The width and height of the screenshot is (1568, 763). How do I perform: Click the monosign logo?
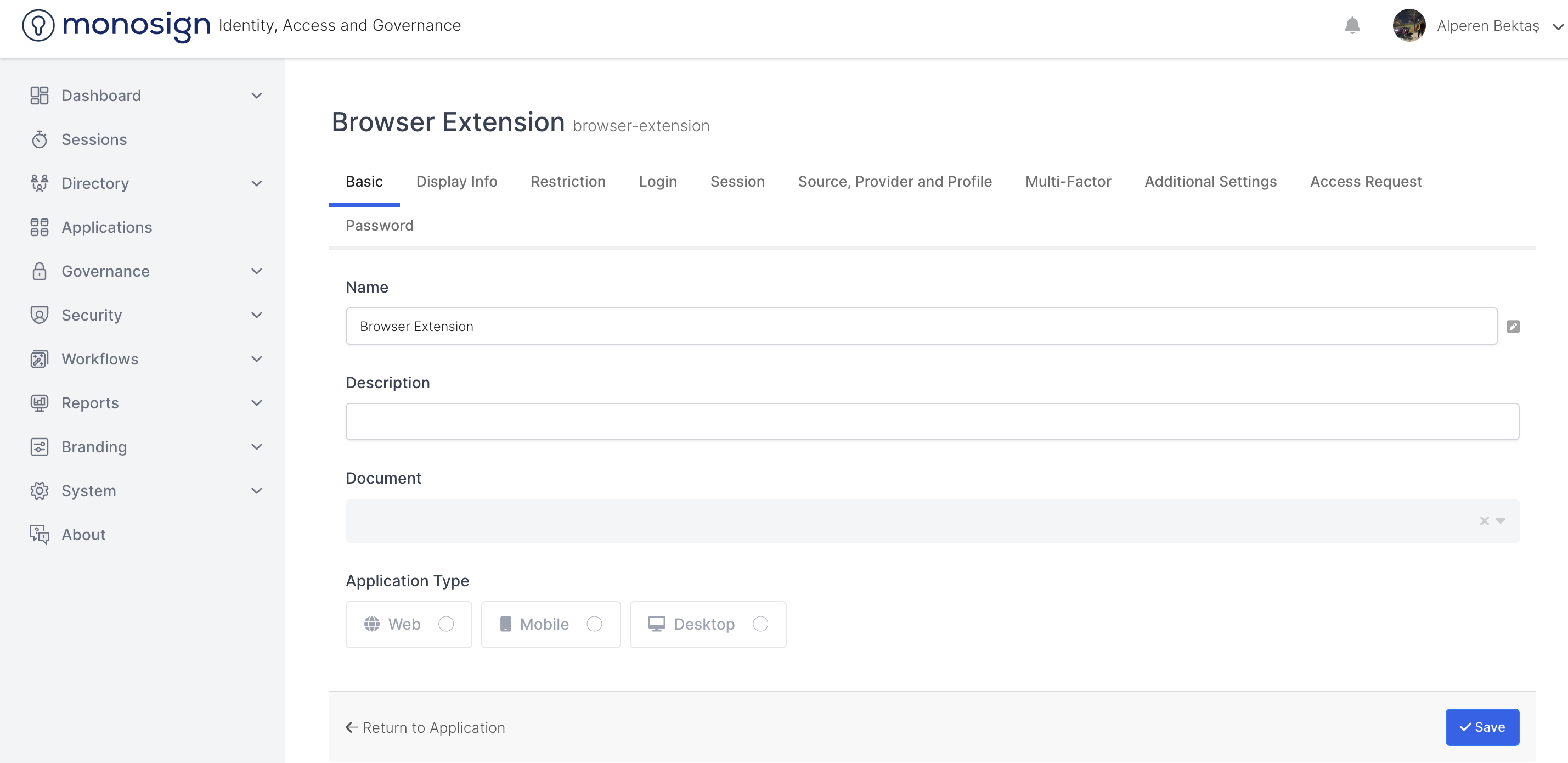pos(116,25)
